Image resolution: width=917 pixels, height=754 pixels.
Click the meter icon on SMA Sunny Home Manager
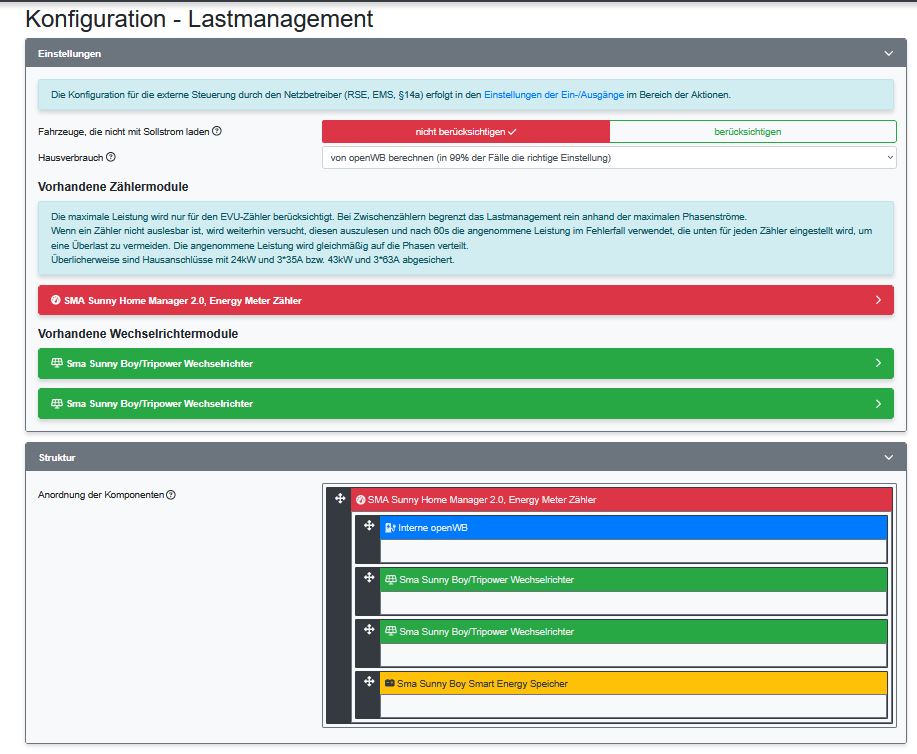coord(363,499)
